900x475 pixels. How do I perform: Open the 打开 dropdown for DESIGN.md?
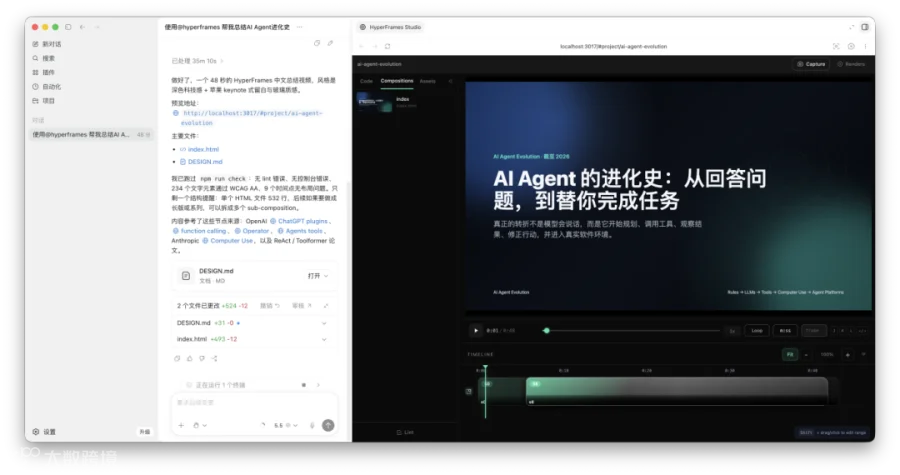pos(317,276)
